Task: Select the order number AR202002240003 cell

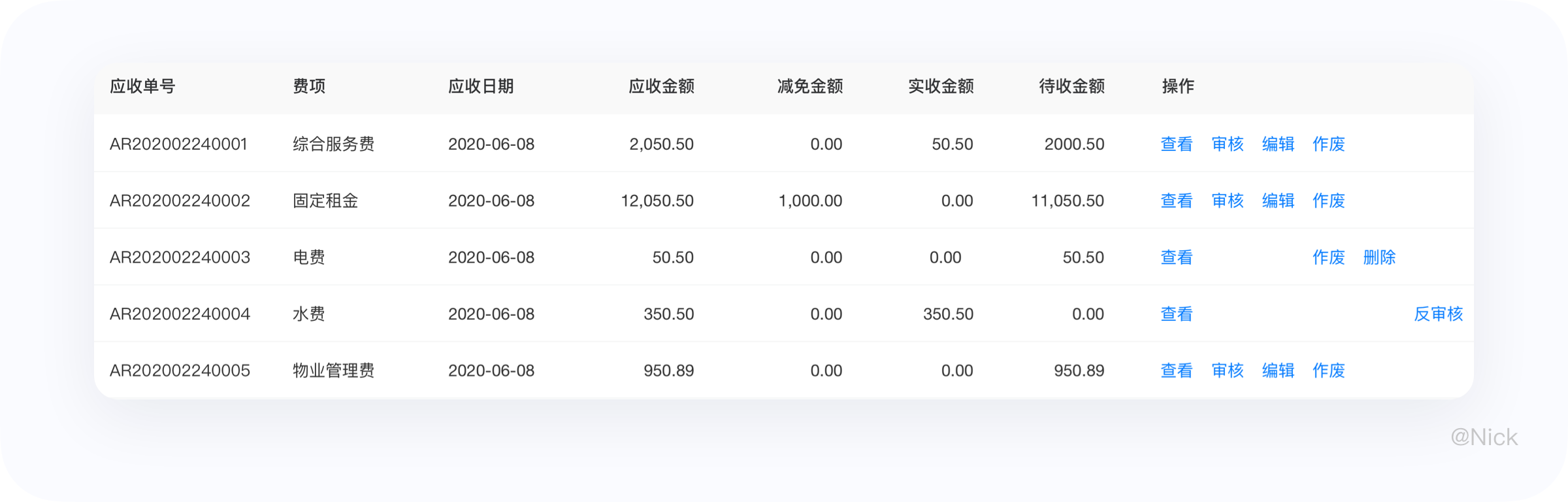Action: click(x=180, y=258)
